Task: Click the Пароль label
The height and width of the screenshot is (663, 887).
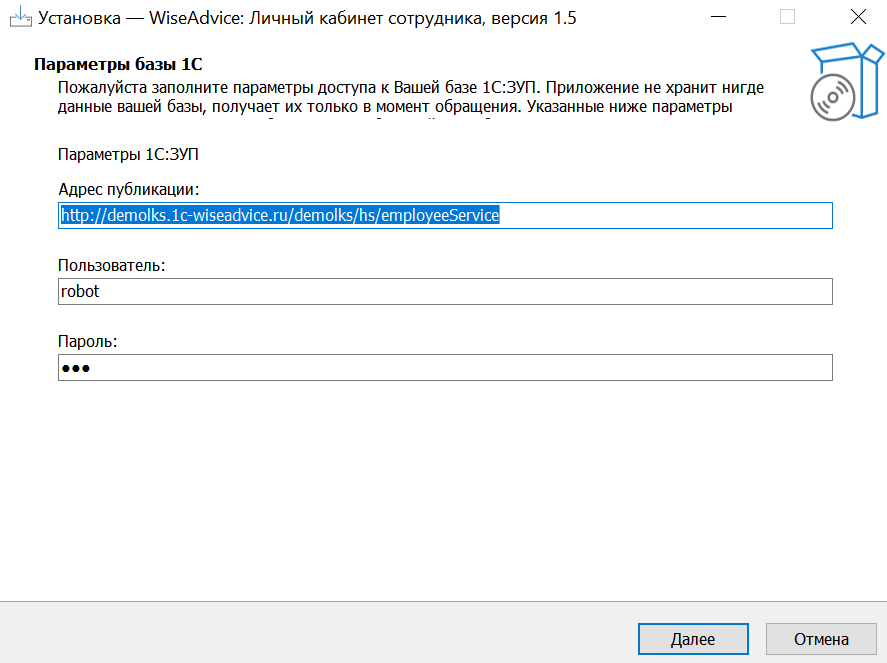Action: 87,341
